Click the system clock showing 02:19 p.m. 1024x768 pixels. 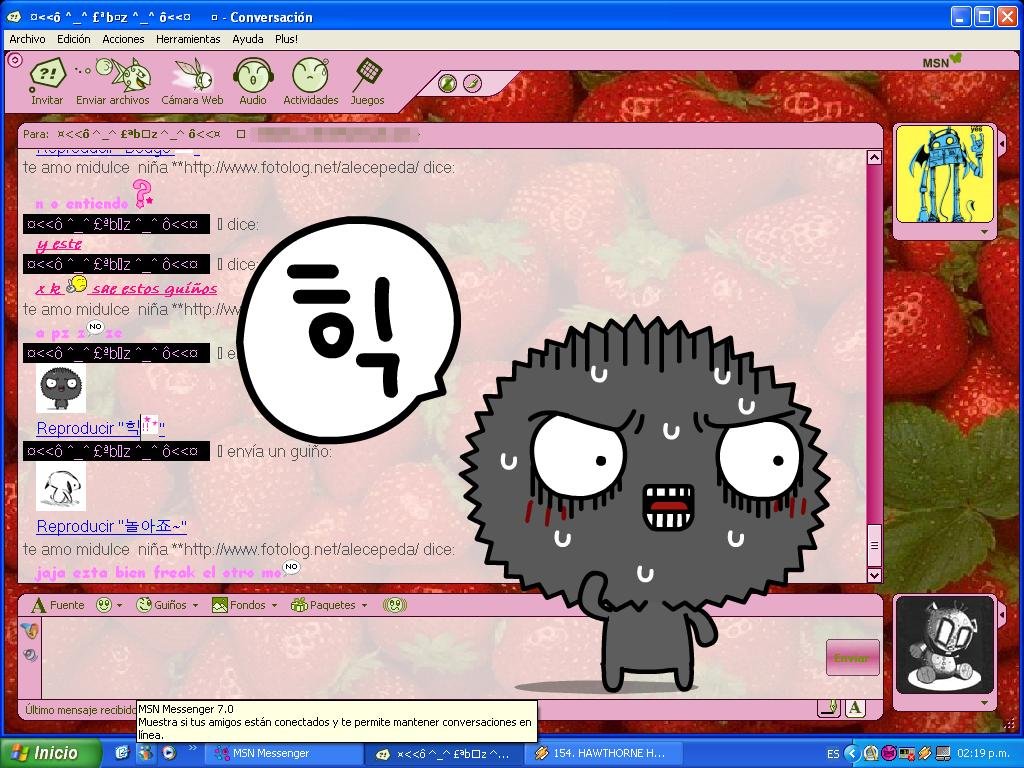pyautogui.click(x=985, y=754)
